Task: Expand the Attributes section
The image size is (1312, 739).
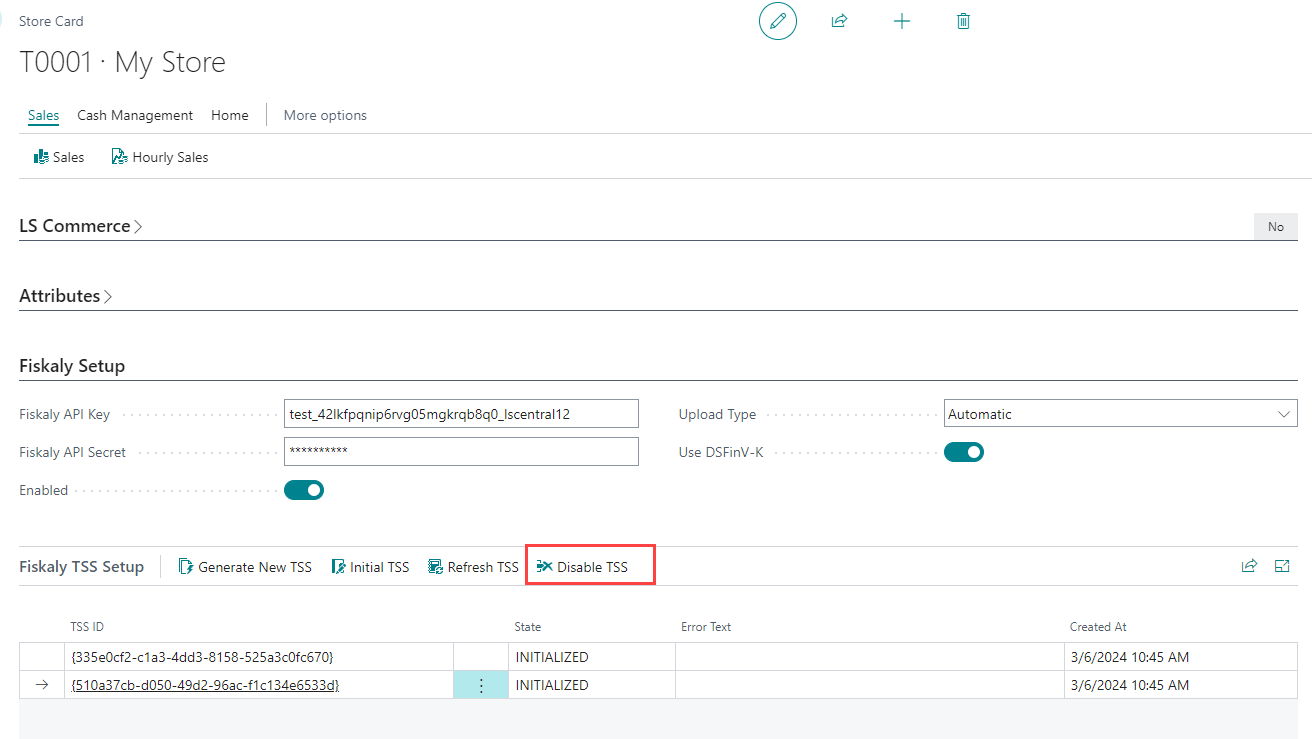Action: point(66,296)
